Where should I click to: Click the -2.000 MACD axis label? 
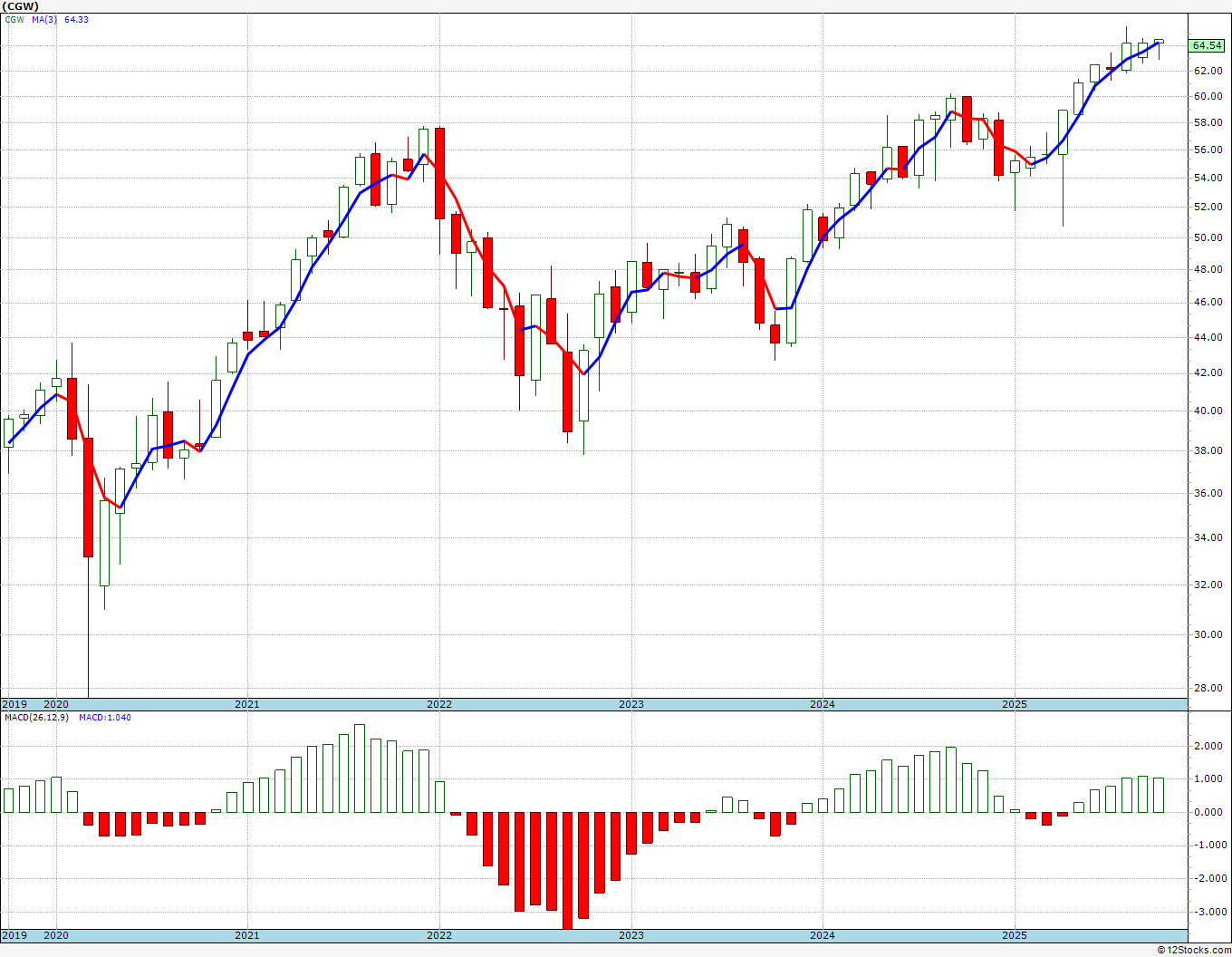(x=1209, y=878)
